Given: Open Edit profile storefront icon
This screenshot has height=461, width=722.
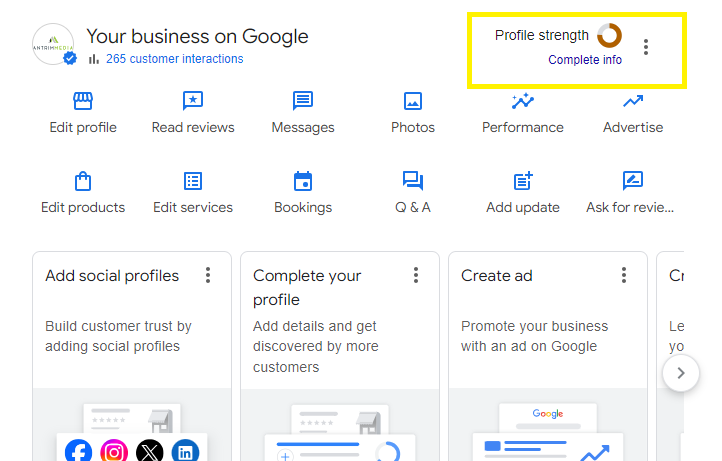Looking at the screenshot, I should 83,101.
